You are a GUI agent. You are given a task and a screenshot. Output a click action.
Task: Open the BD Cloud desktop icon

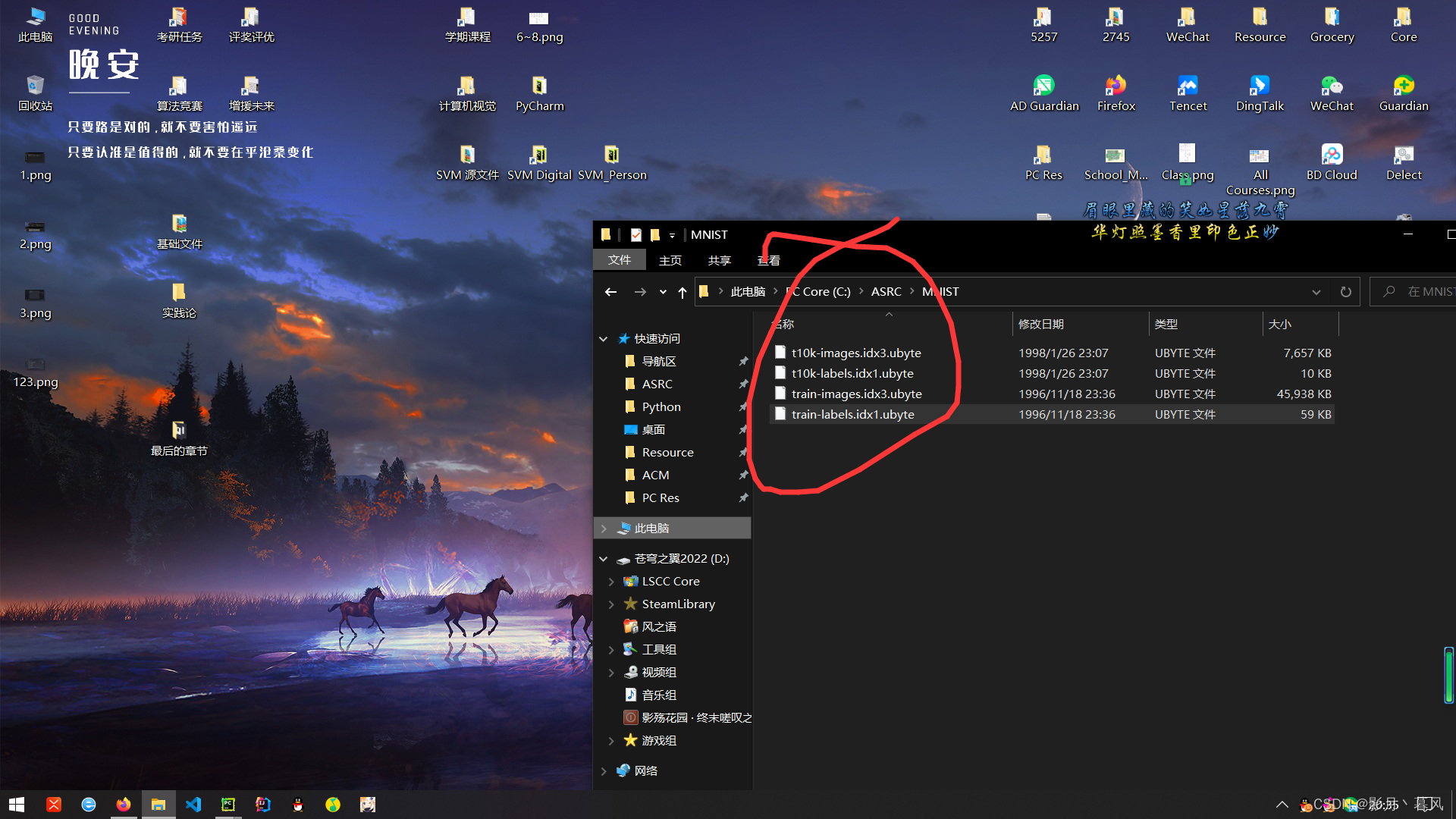click(1332, 162)
